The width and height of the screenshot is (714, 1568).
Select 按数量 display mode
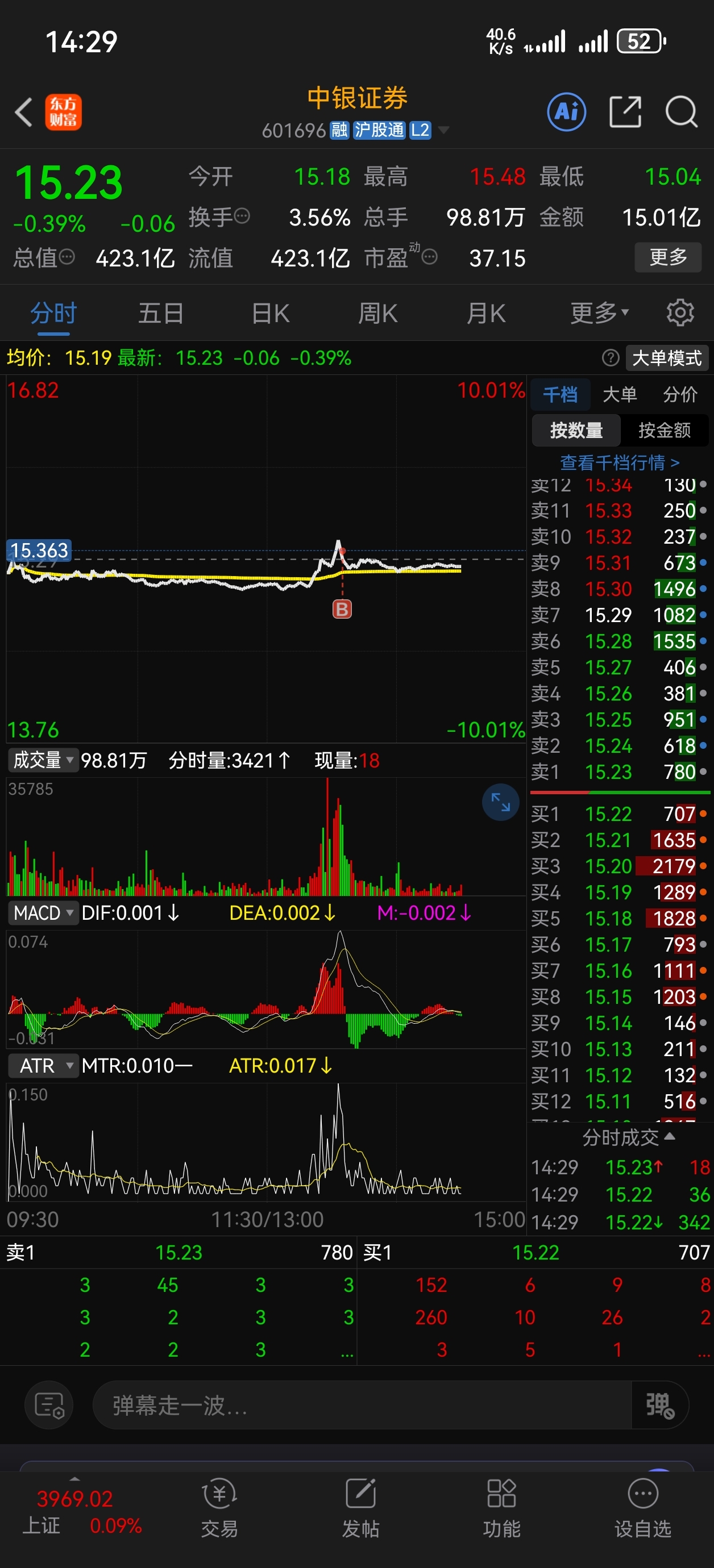tap(576, 431)
